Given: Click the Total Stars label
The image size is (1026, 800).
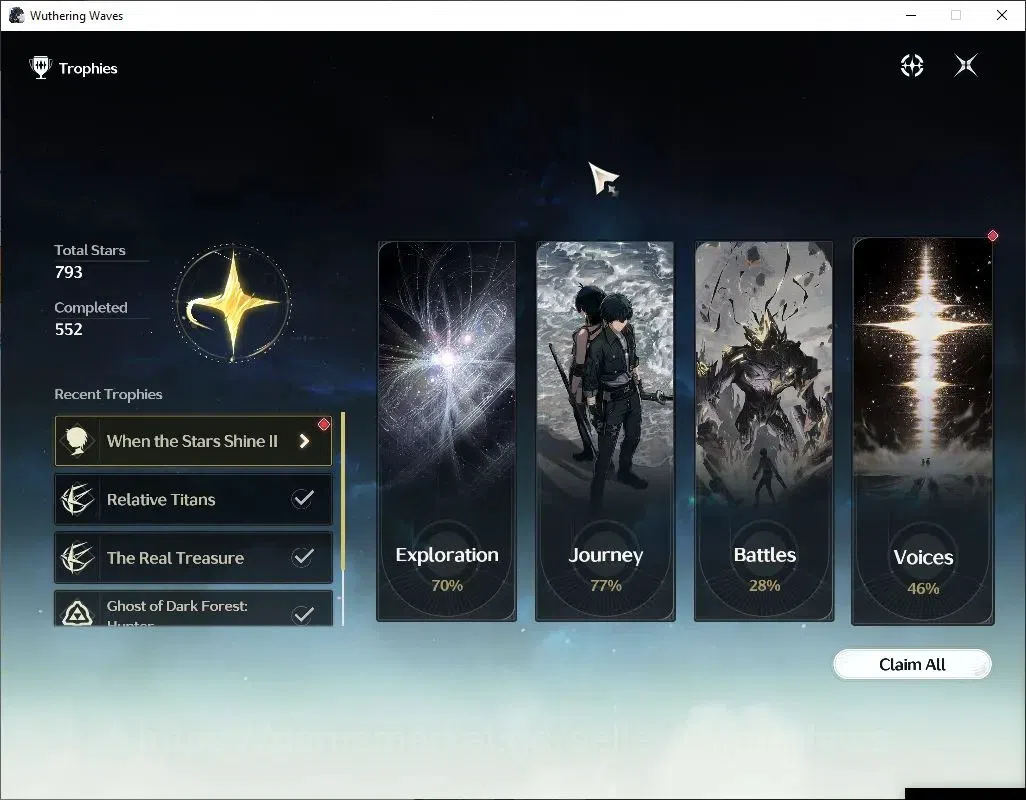Looking at the screenshot, I should 90,250.
